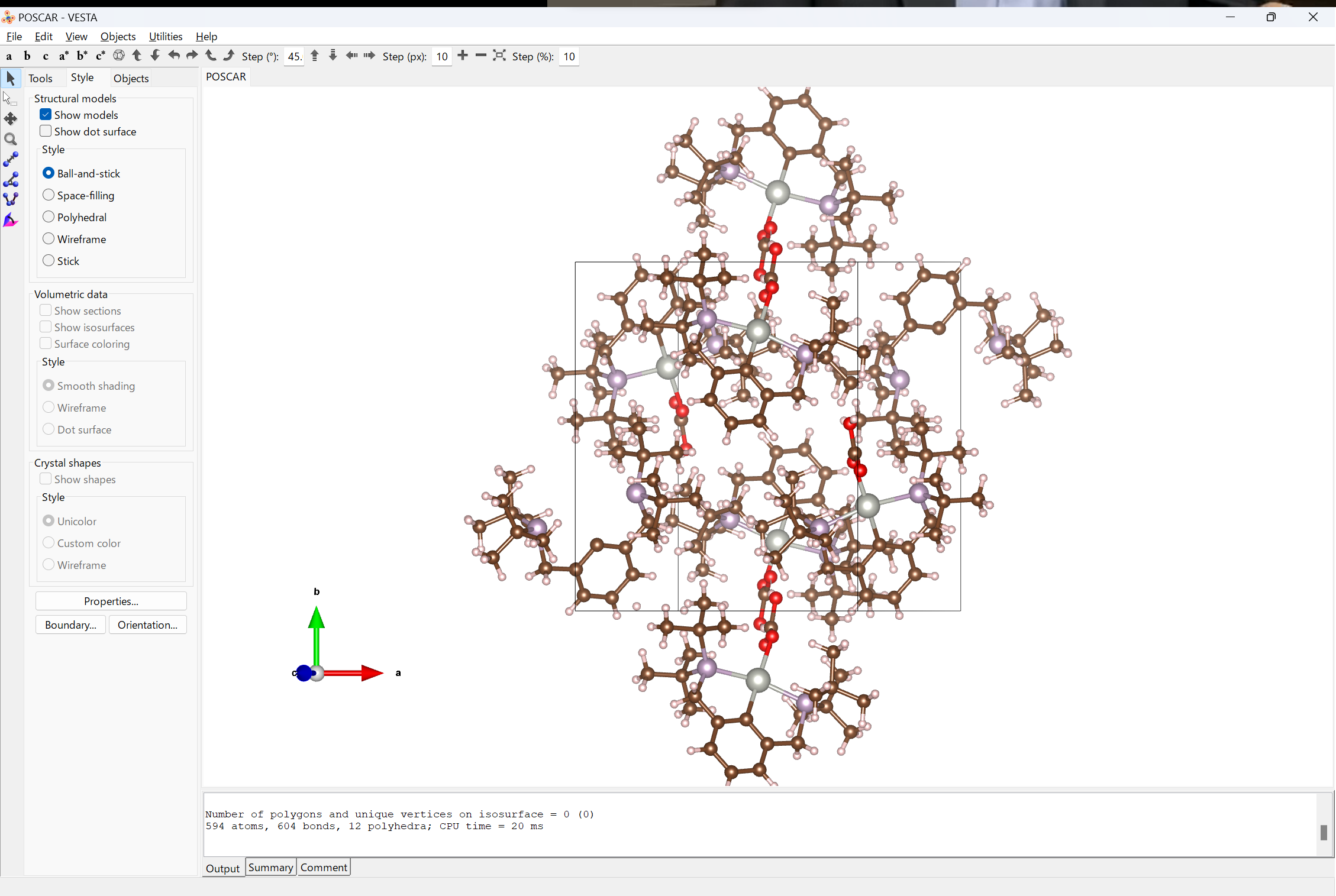This screenshot has height=896, width=1336.
Task: Open the Objects menu
Action: [x=118, y=36]
